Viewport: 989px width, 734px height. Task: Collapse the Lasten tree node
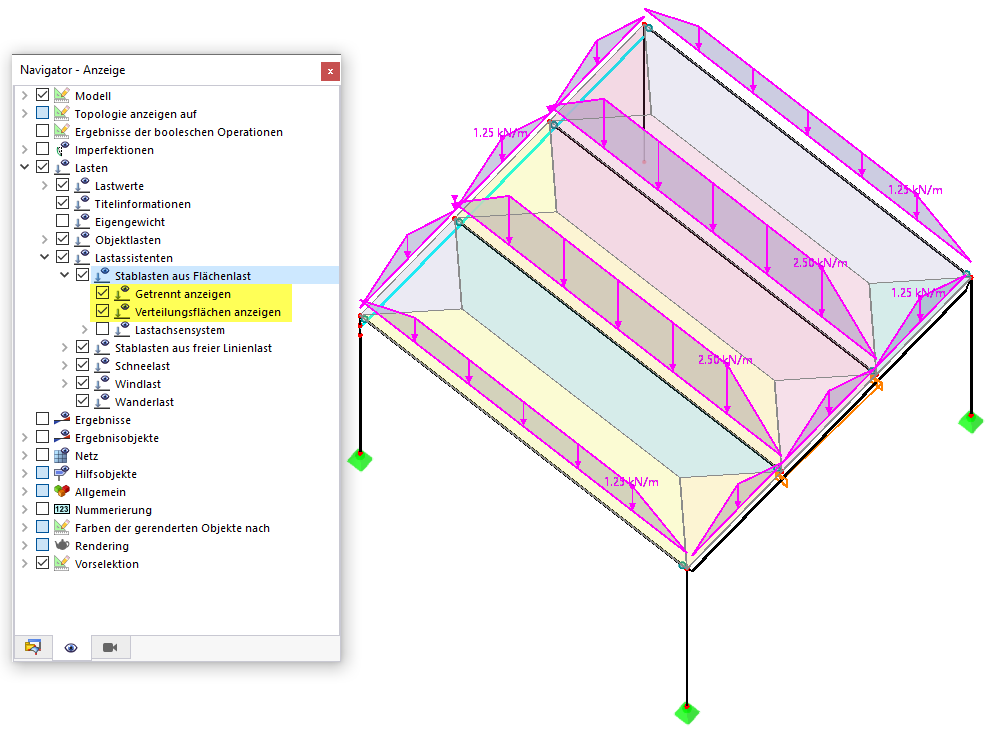tap(25, 167)
